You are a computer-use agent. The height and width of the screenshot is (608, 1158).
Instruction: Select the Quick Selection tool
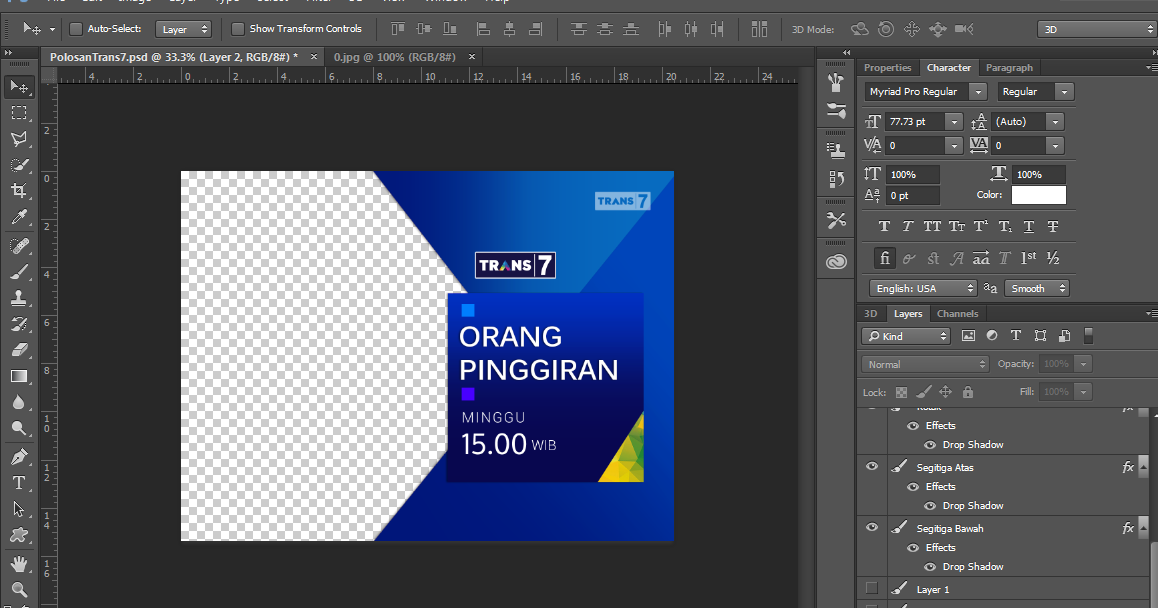pos(19,165)
